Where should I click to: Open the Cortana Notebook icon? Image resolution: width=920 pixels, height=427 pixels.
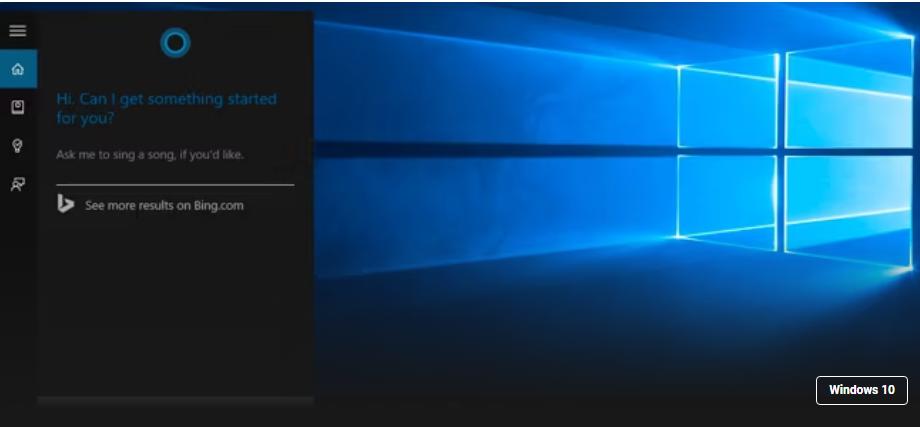click(x=18, y=107)
